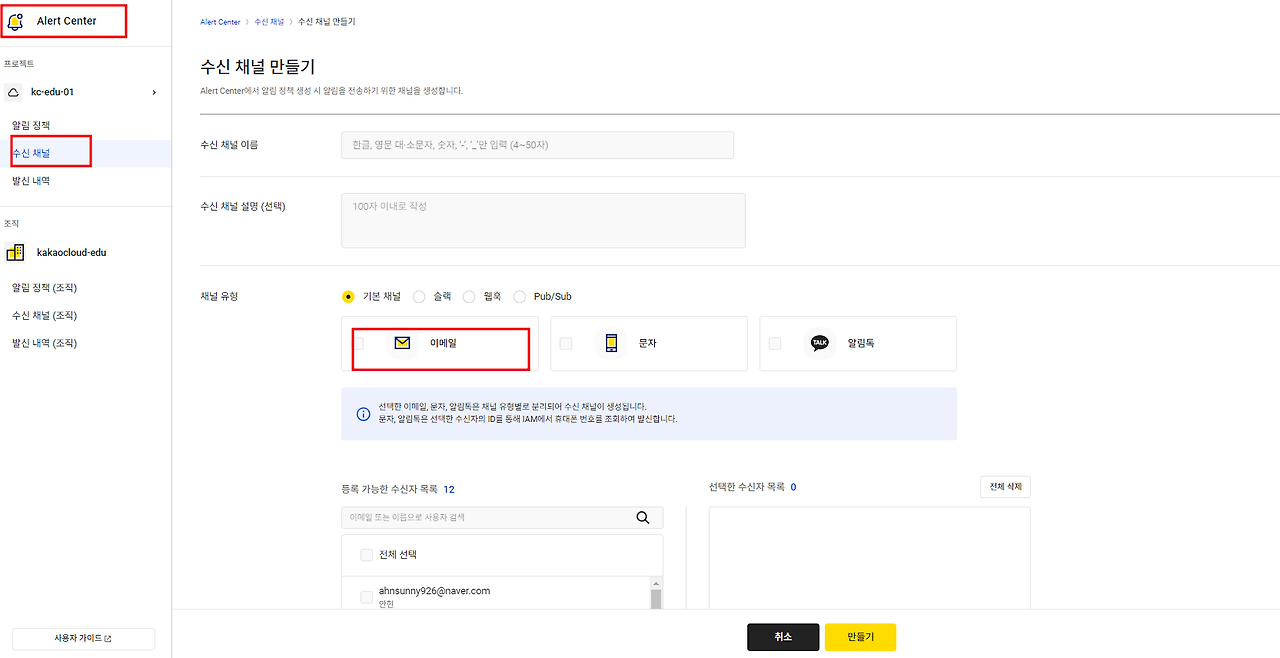Open 알림 정책 (조직) in the sidebar
Viewport: 1280px width, 658px height.
pos(44,288)
